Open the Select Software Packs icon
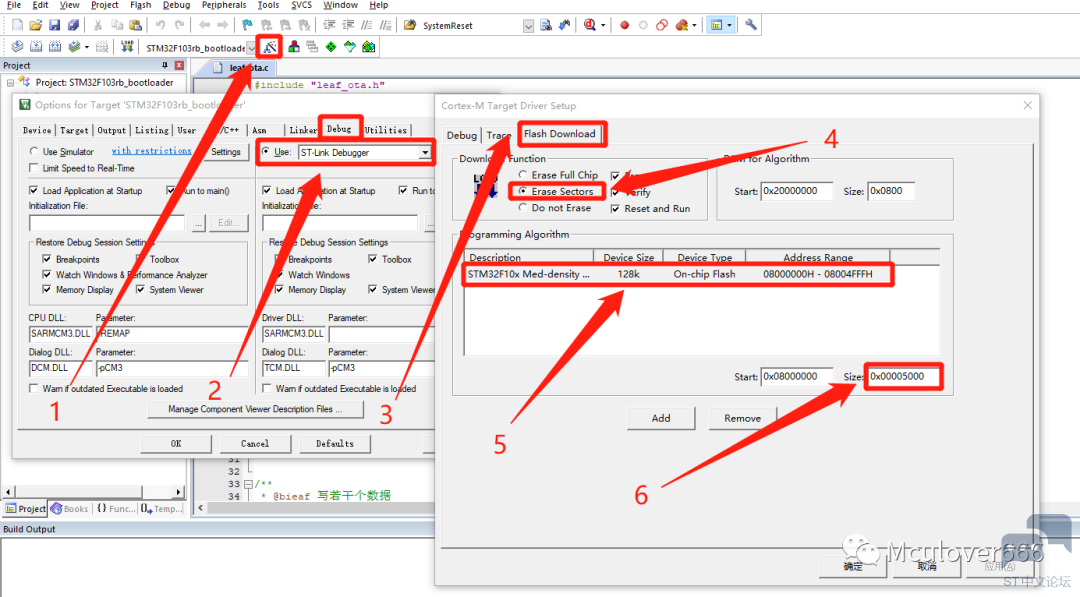Image resolution: width=1080 pixels, height=597 pixels. [350, 47]
